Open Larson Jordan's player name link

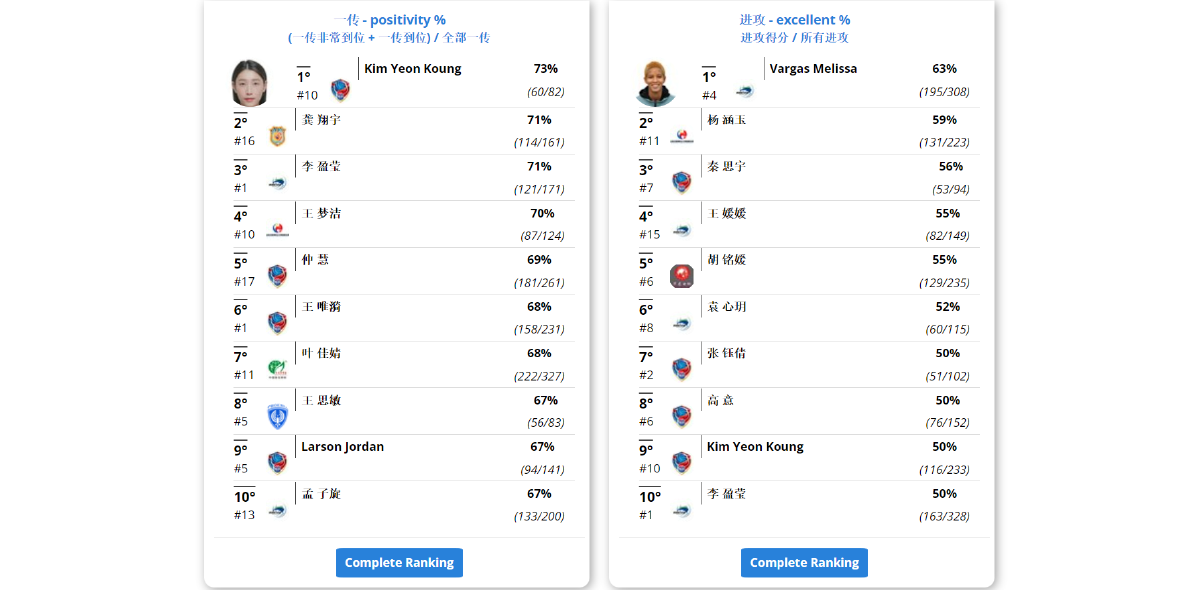tap(342, 447)
